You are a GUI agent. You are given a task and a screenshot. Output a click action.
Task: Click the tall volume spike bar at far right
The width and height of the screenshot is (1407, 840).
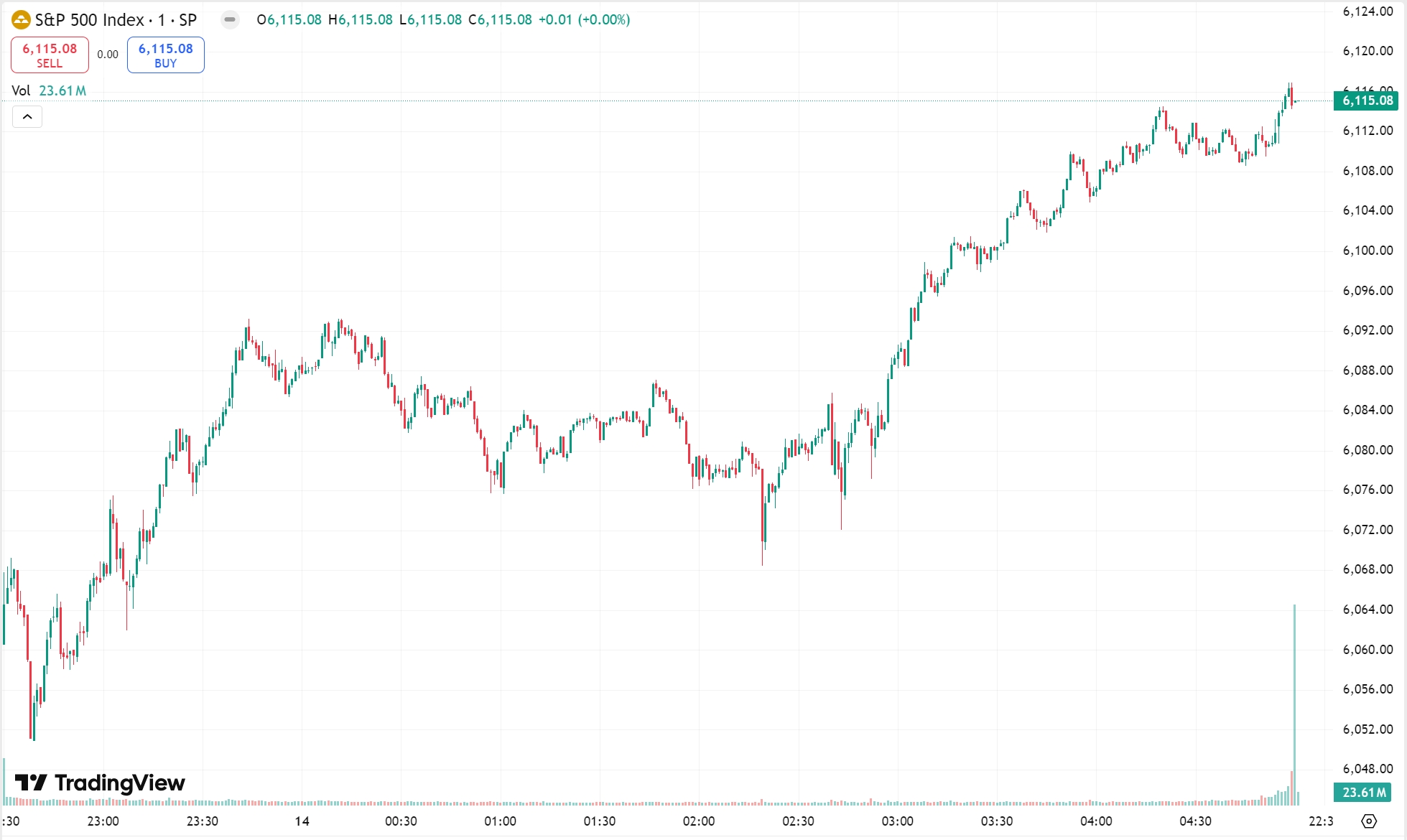pos(1294,704)
